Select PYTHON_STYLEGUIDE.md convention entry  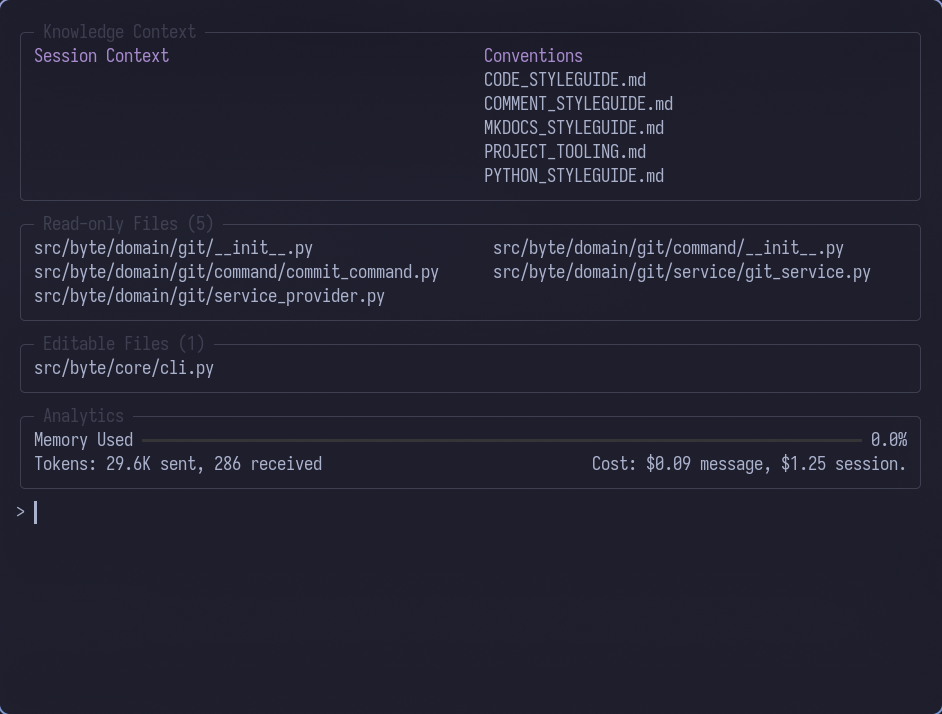[574, 175]
